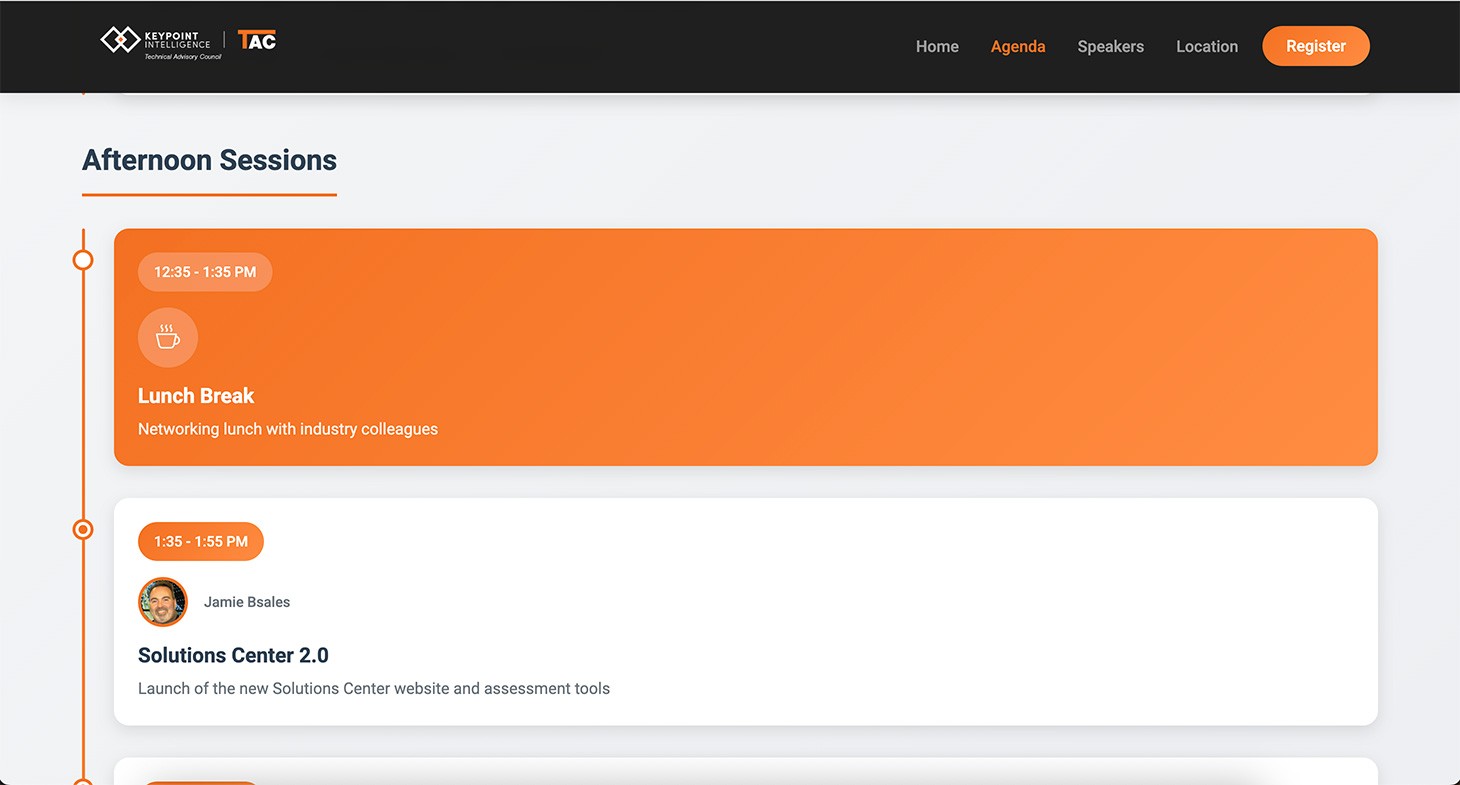
Task: Go to the Agenda nav item
Action: tap(1018, 46)
